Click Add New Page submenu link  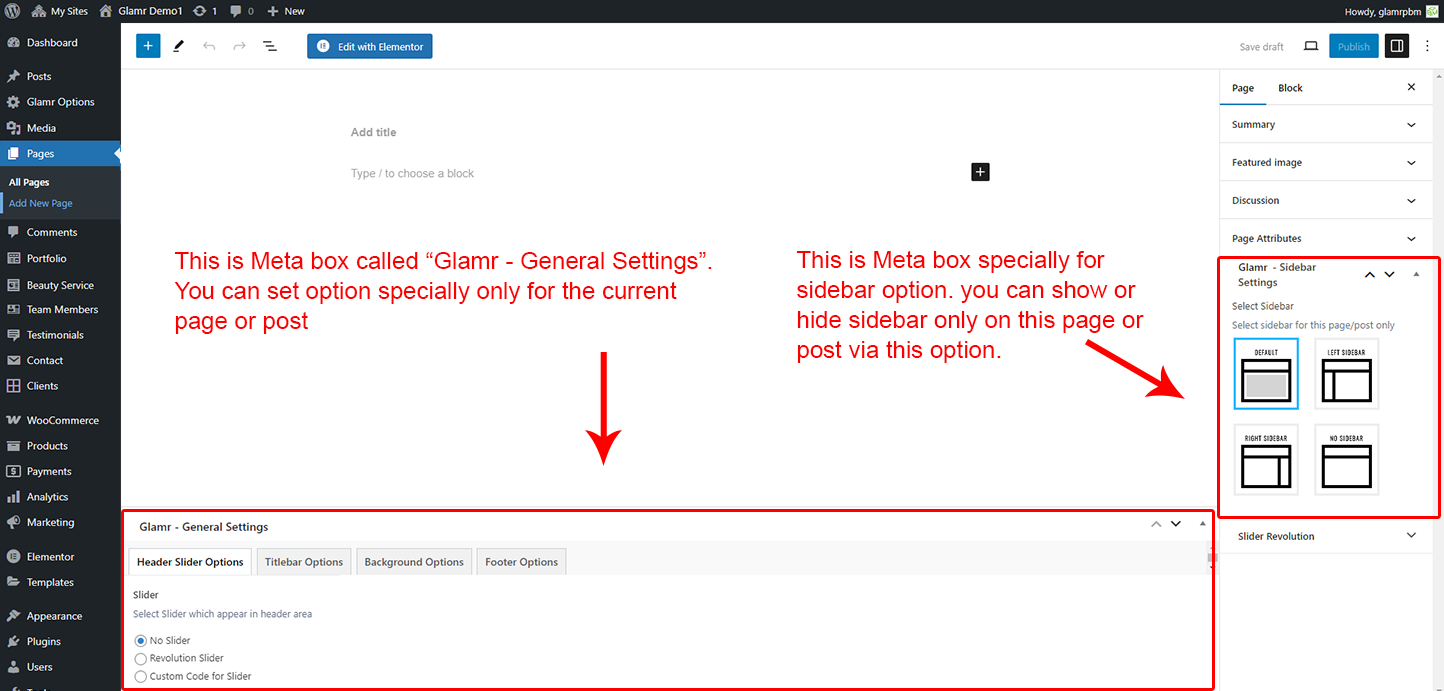click(x=41, y=203)
